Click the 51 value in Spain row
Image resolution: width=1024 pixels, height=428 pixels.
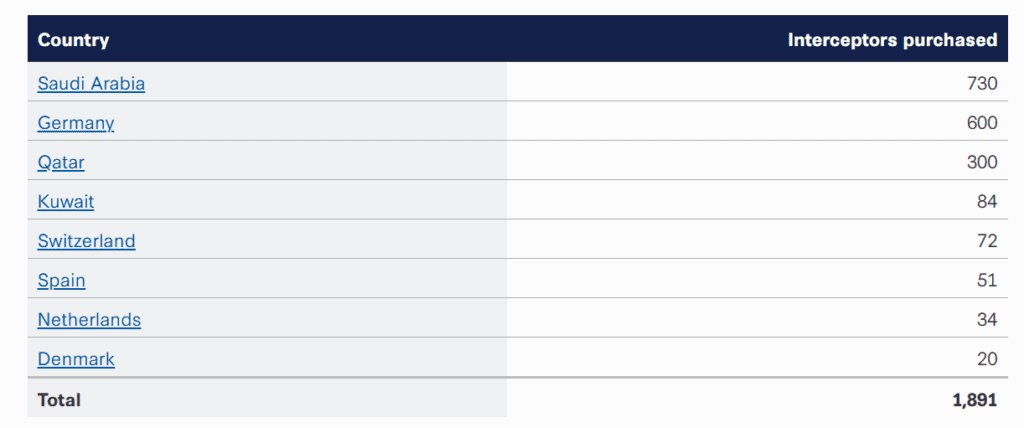pos(987,280)
